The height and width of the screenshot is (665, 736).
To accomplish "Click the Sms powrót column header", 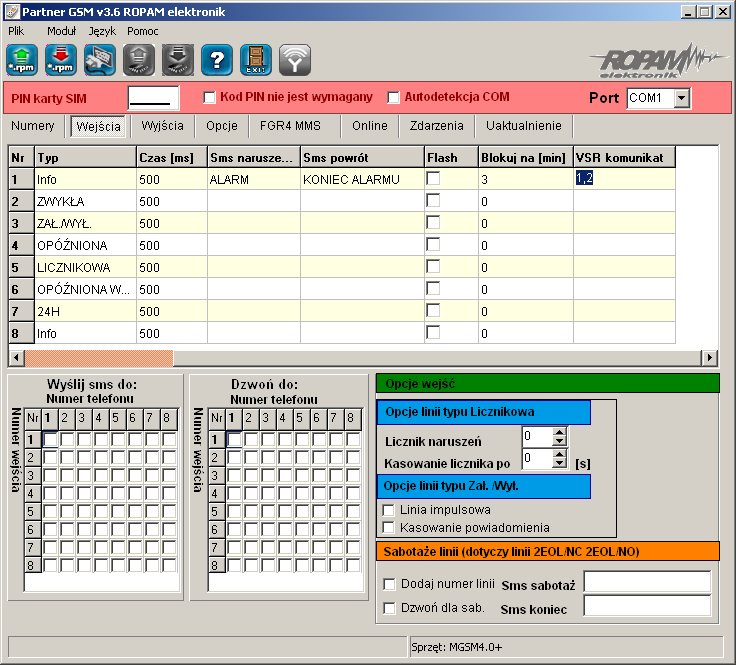I will click(x=362, y=158).
